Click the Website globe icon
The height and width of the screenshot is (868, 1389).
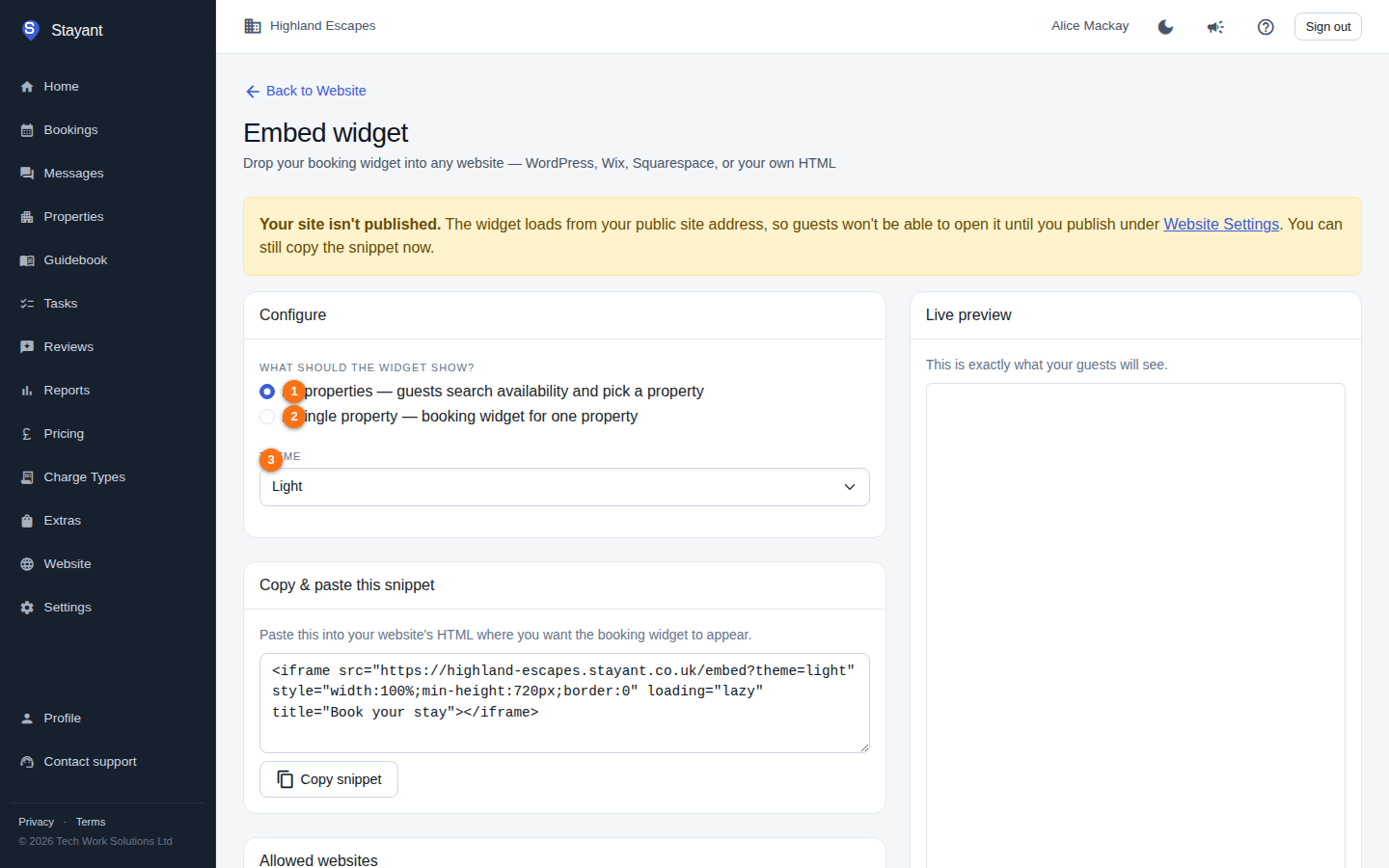pyautogui.click(x=27, y=564)
